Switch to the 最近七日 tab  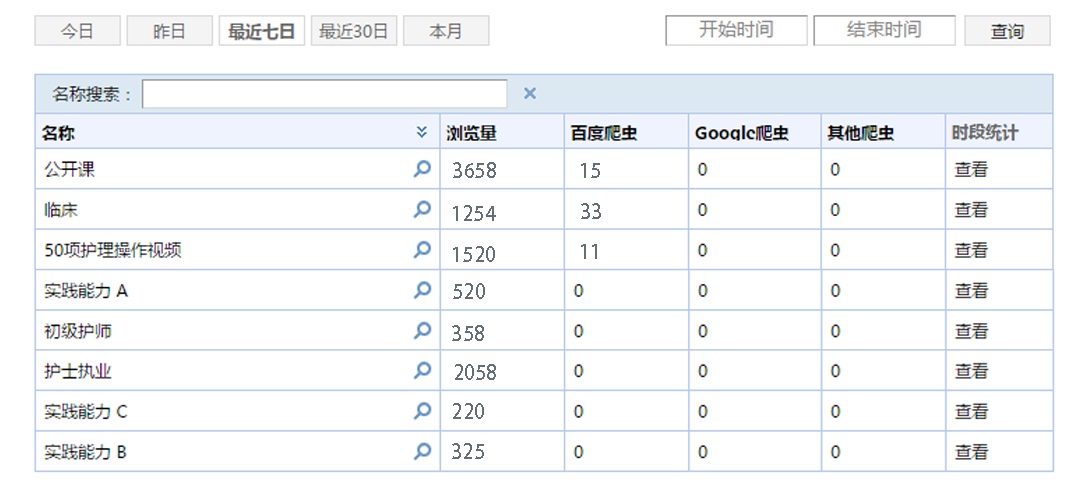coord(262,31)
